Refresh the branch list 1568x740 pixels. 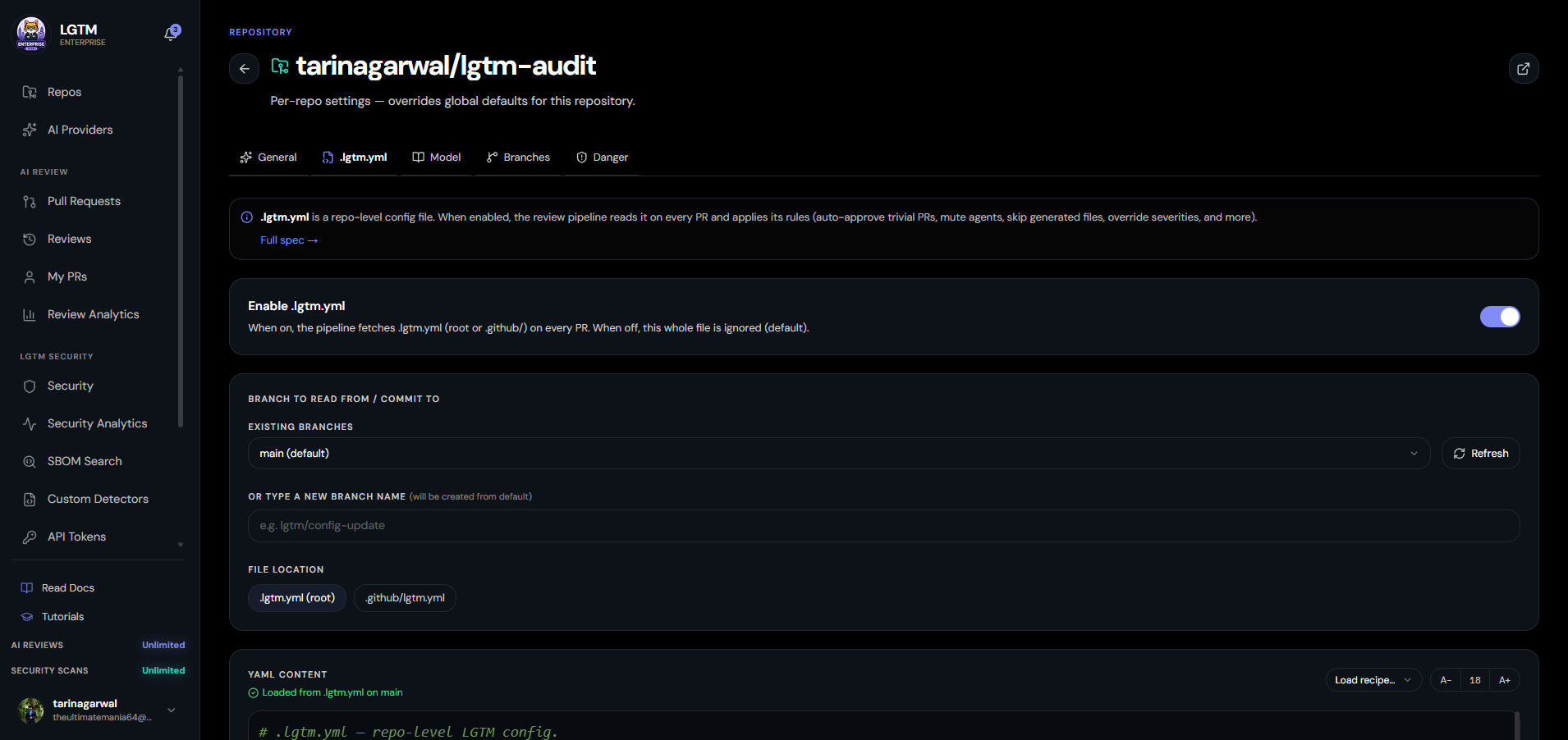1481,454
